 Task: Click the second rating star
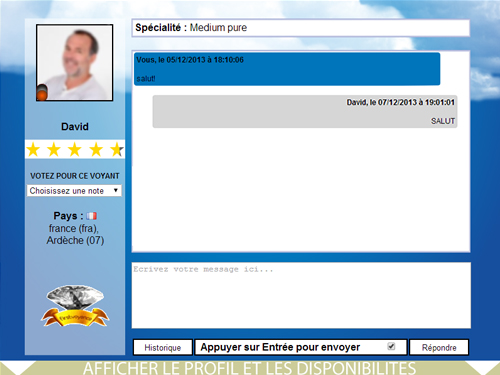point(54,149)
